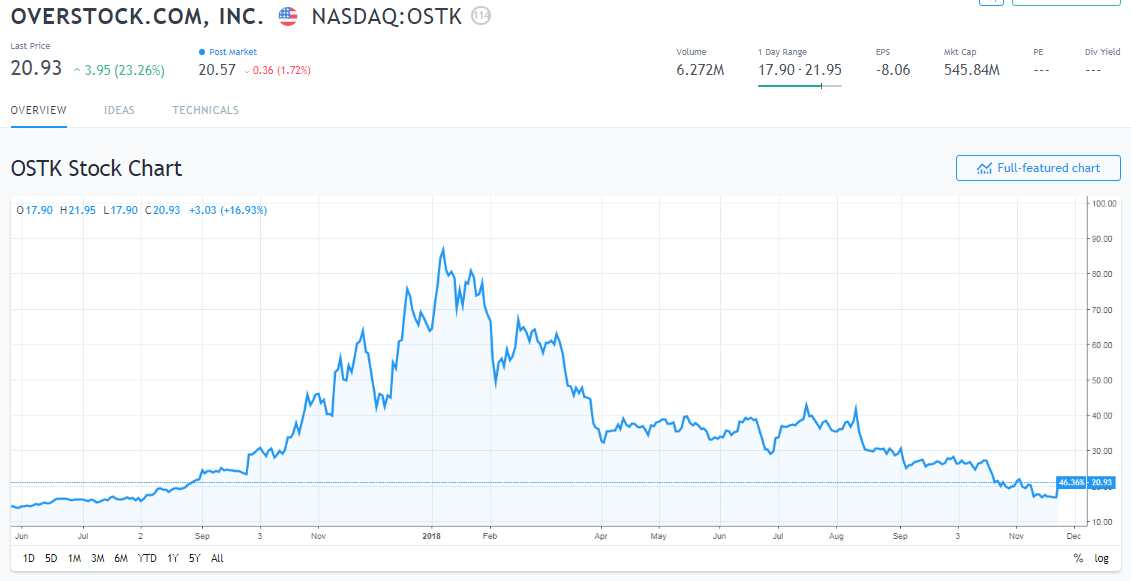Toggle percent scale on the chart

coord(1078,558)
